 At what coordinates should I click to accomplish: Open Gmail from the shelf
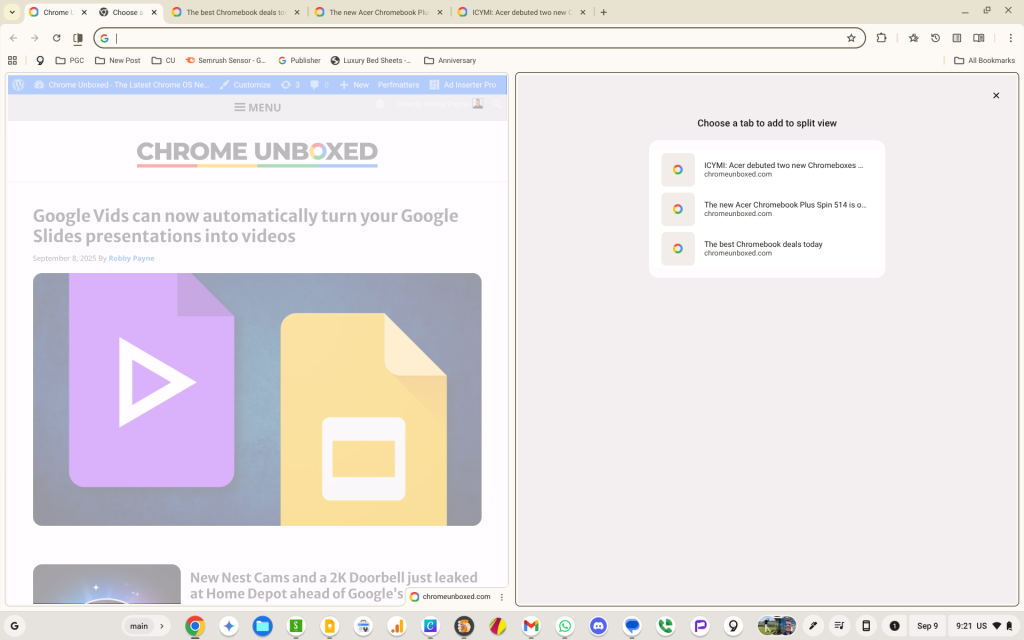tap(530, 626)
